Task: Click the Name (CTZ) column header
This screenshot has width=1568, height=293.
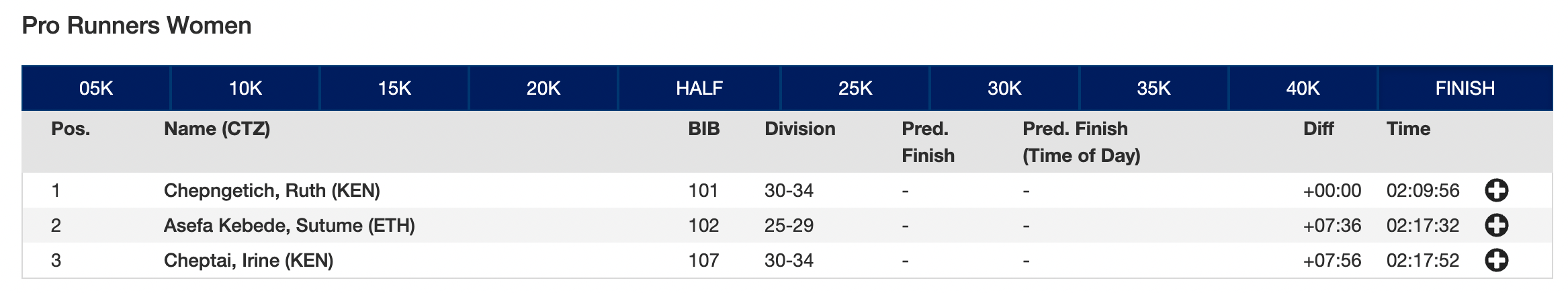Action: 217,129
